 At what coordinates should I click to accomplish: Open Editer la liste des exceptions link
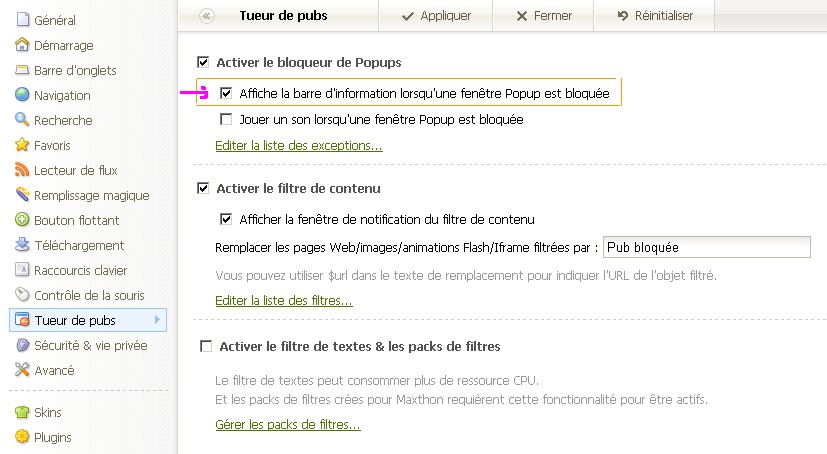pyautogui.click(x=299, y=146)
